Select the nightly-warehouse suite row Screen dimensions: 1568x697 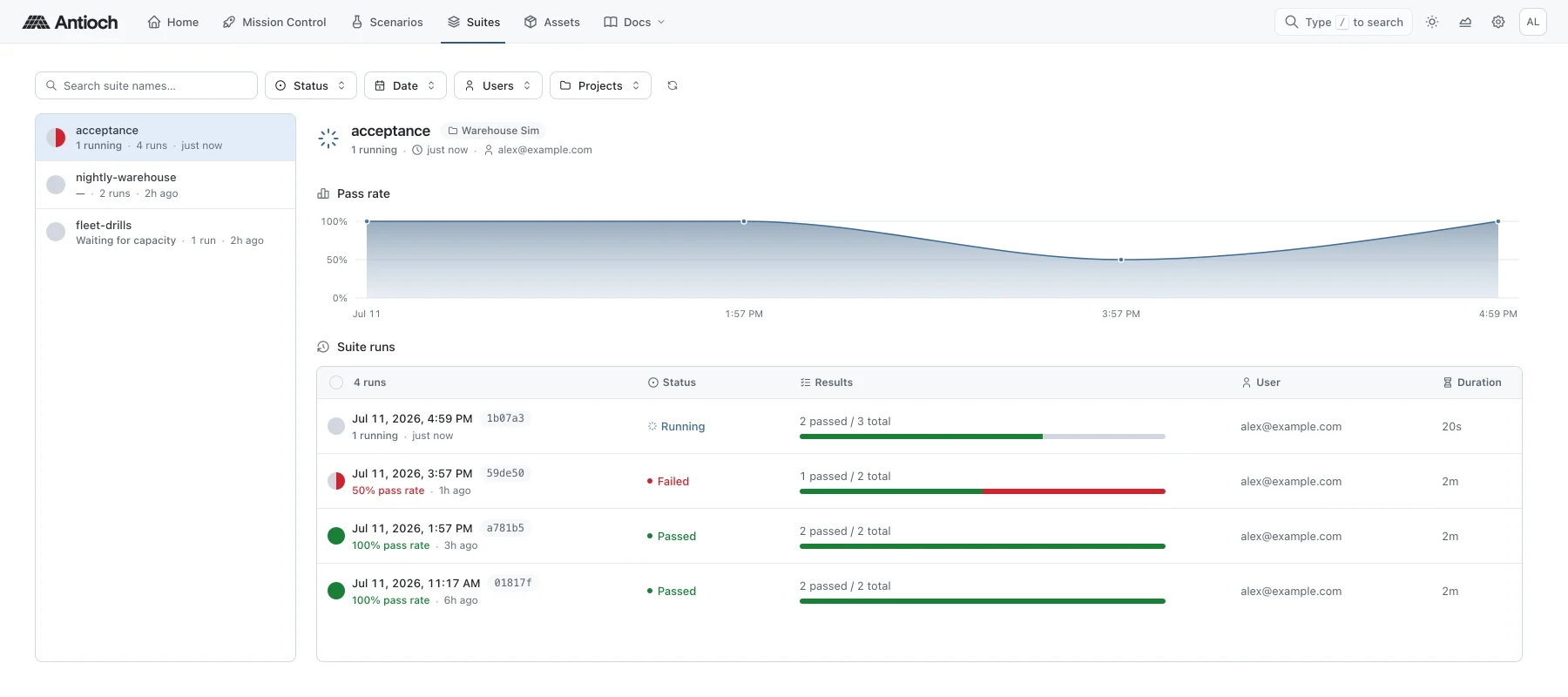(x=166, y=185)
